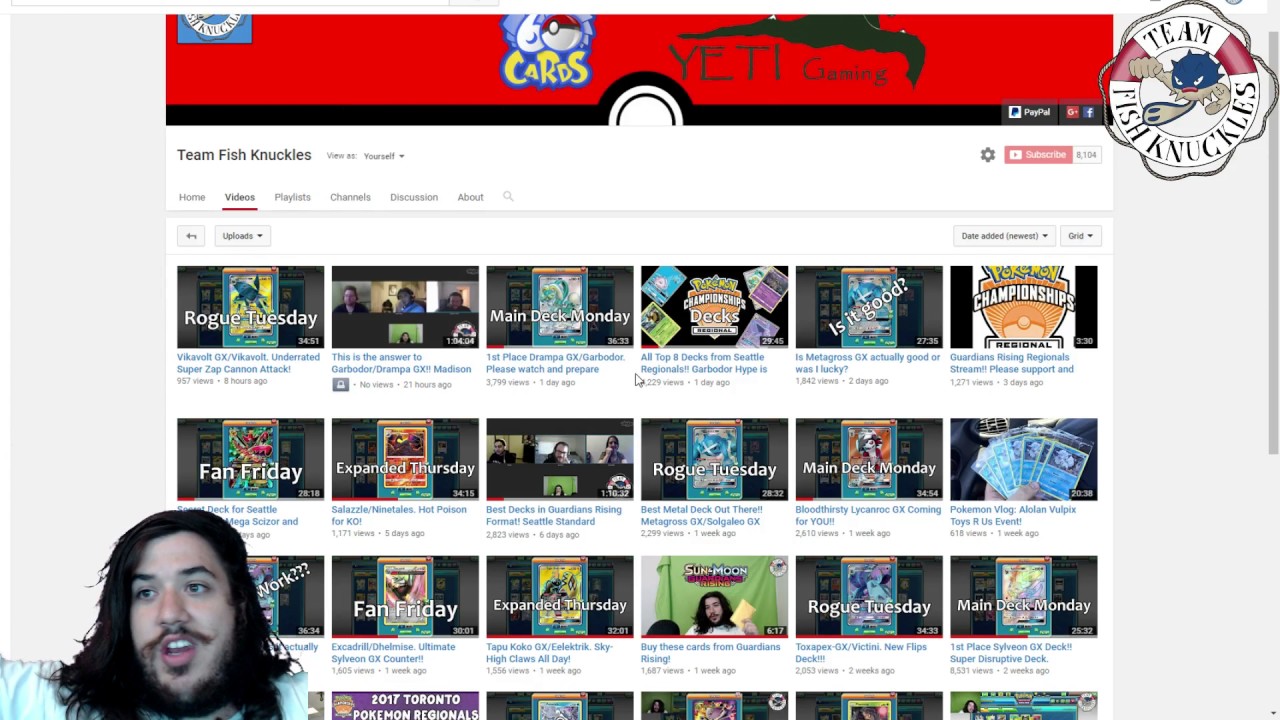Open Date added (newest) sort dropdown
This screenshot has width=1280, height=720.
click(x=1004, y=236)
